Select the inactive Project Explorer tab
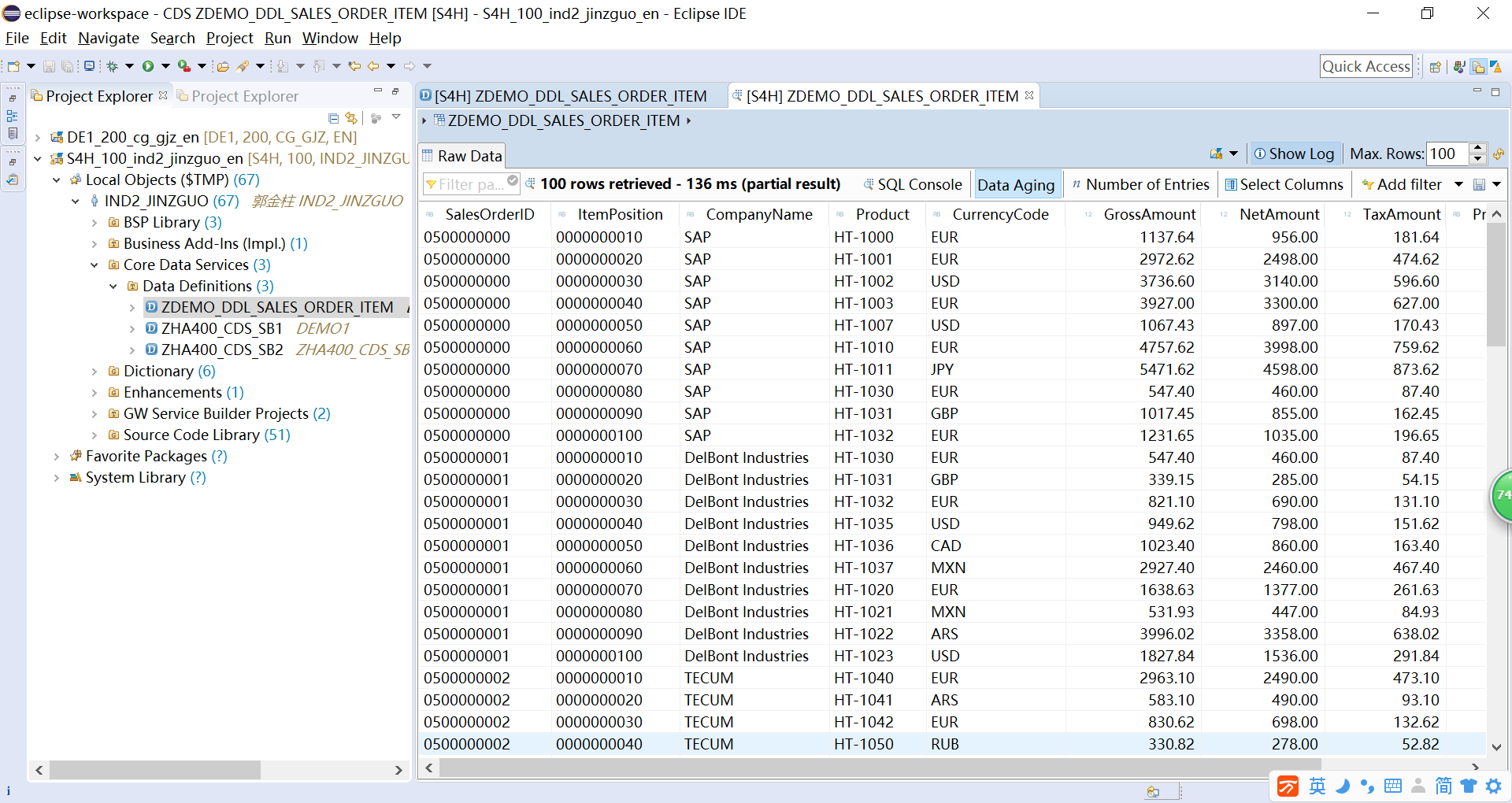 point(238,96)
